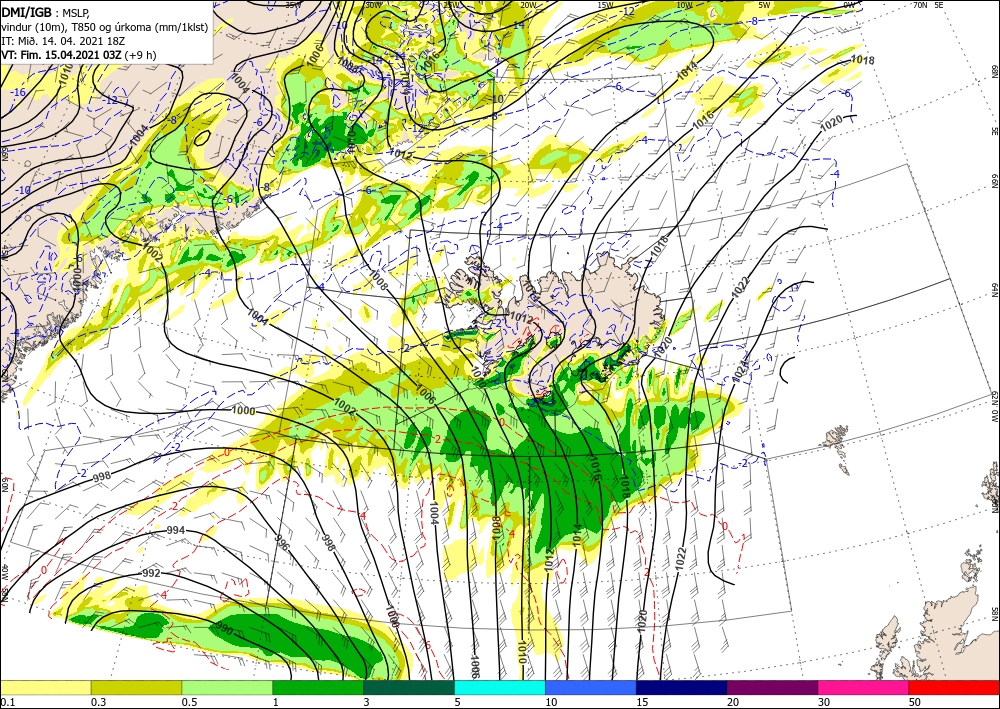Click the cyan 5 mm legend swatch
Image resolution: width=1000 pixels, height=709 pixels.
click(x=500, y=687)
